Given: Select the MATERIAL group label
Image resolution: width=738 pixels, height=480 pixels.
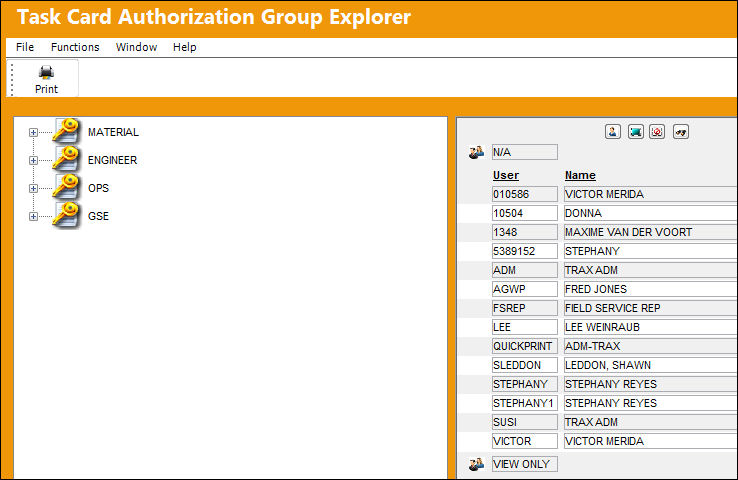Looking at the screenshot, I should [113, 132].
